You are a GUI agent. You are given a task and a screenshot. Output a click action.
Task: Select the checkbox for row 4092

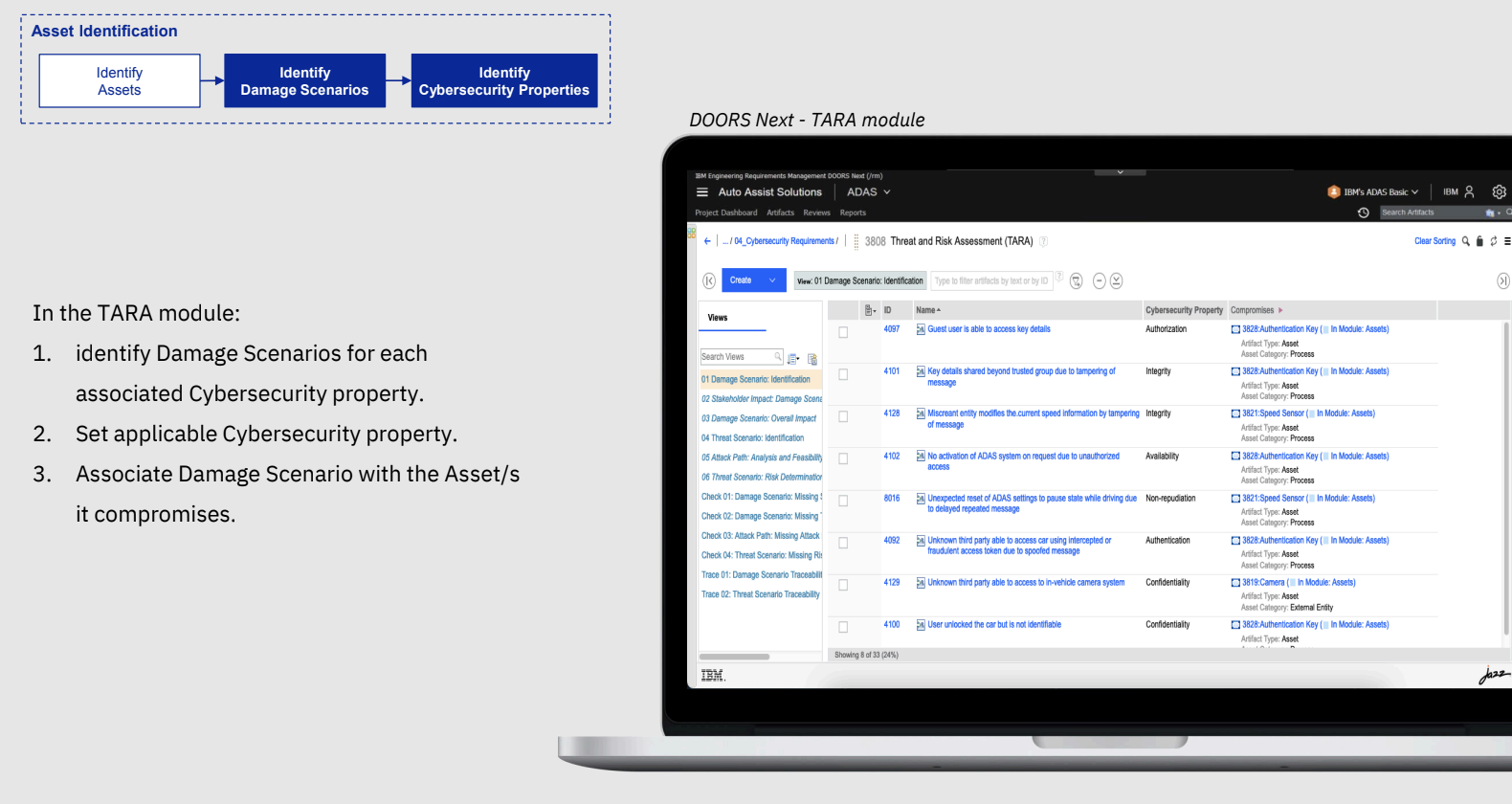[x=843, y=543]
